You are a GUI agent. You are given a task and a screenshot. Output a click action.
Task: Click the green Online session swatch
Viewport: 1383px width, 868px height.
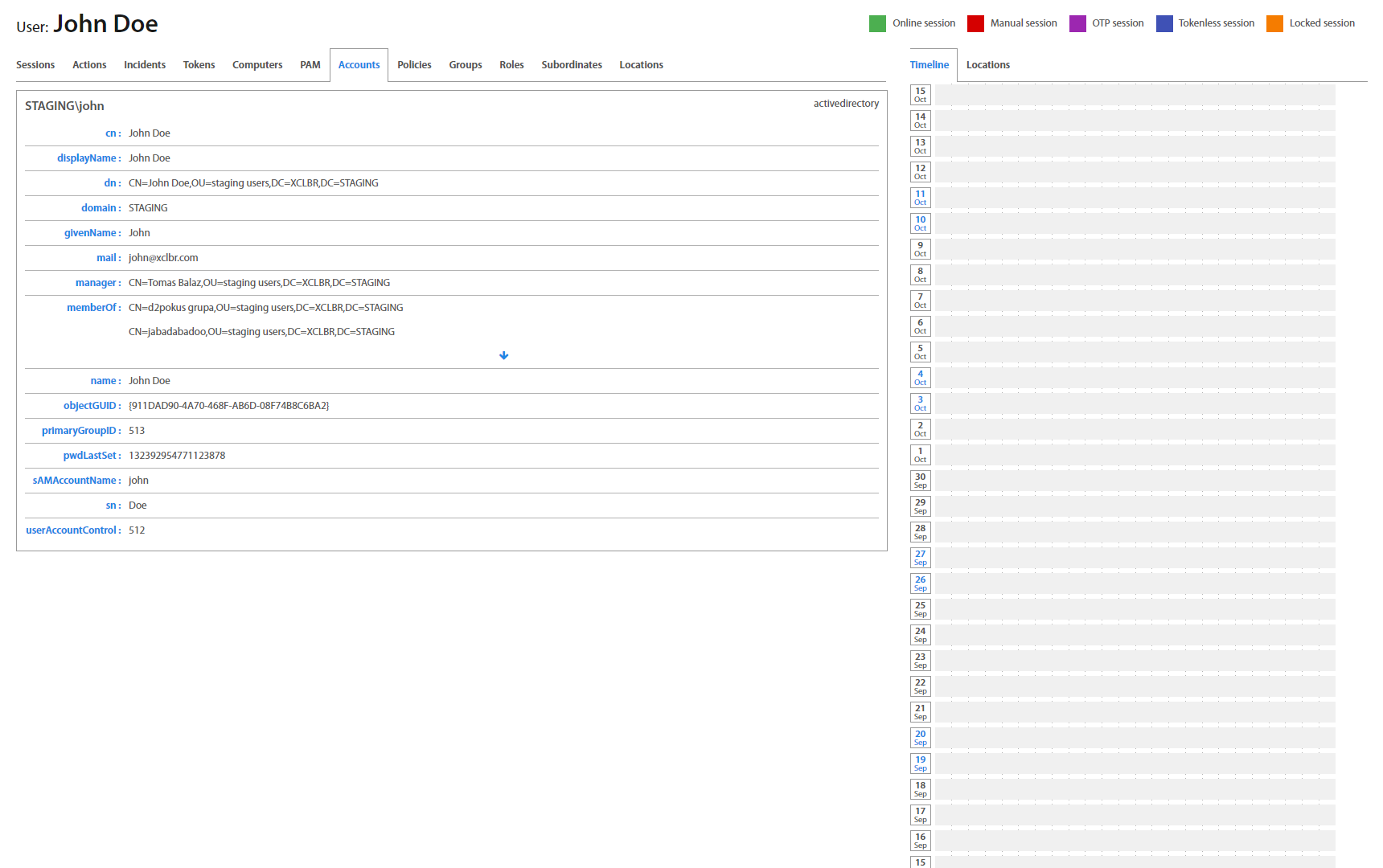click(877, 23)
